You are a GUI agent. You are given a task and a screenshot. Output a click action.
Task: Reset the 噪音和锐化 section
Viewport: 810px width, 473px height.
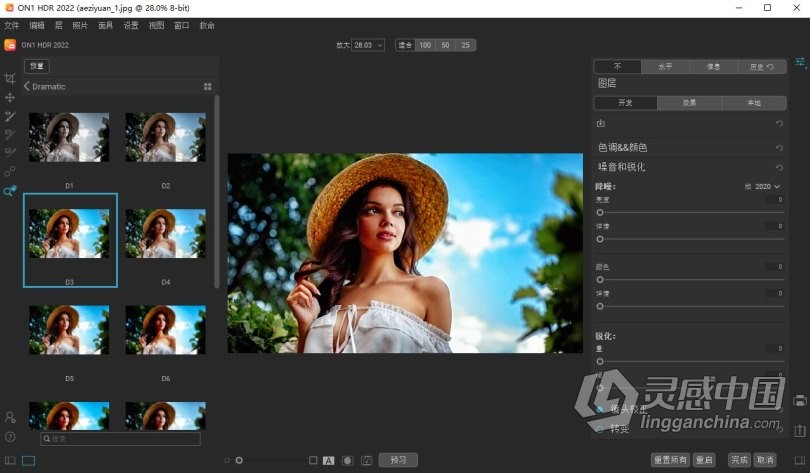pos(779,167)
